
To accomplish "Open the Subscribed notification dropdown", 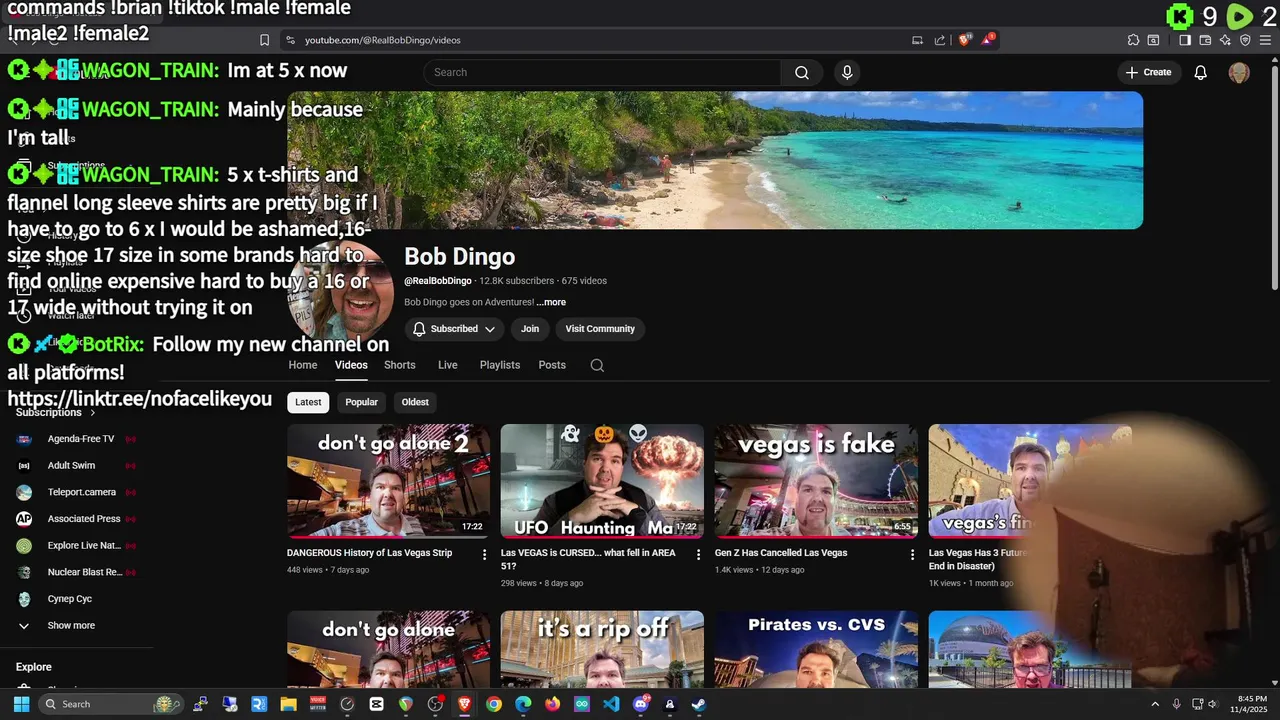I will (x=454, y=329).
